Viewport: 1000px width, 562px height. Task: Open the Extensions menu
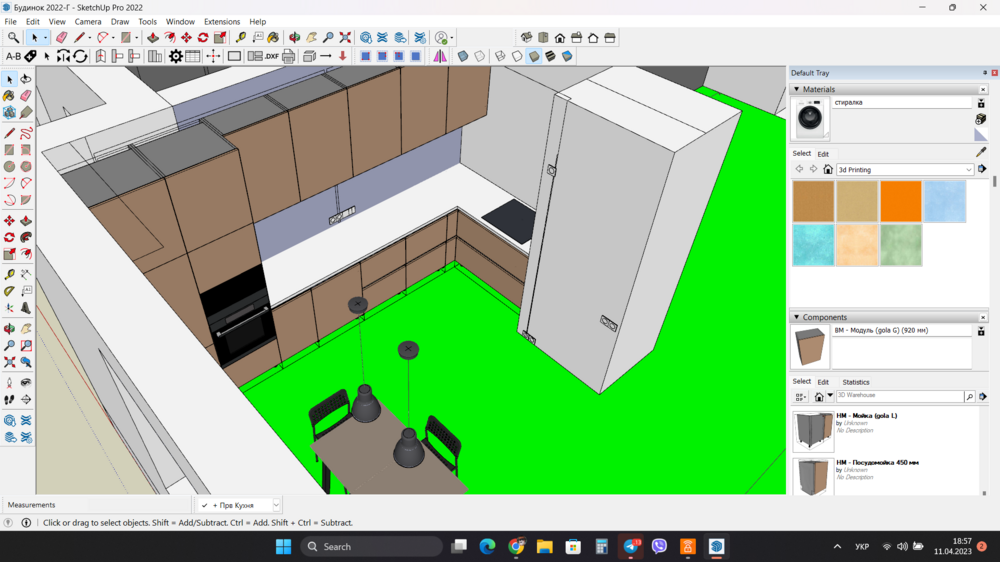(x=221, y=21)
